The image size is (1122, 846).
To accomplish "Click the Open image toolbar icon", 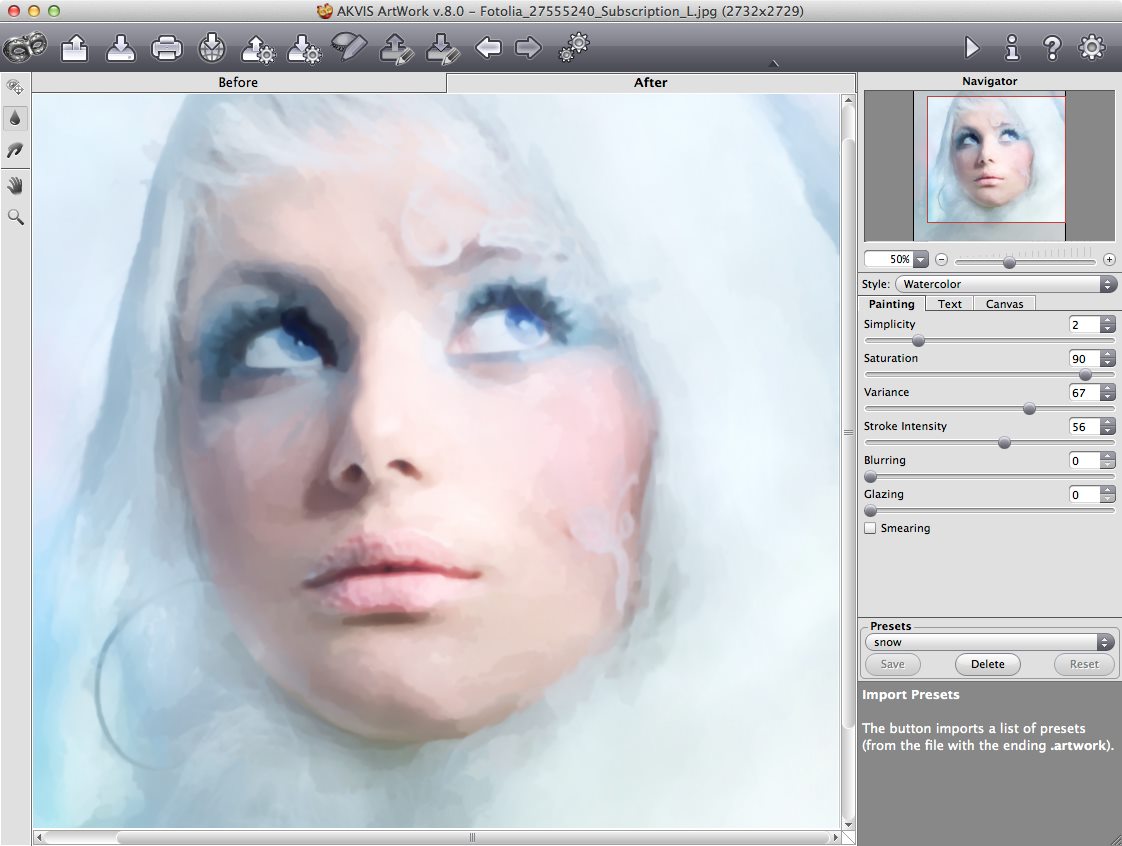I will 75,47.
